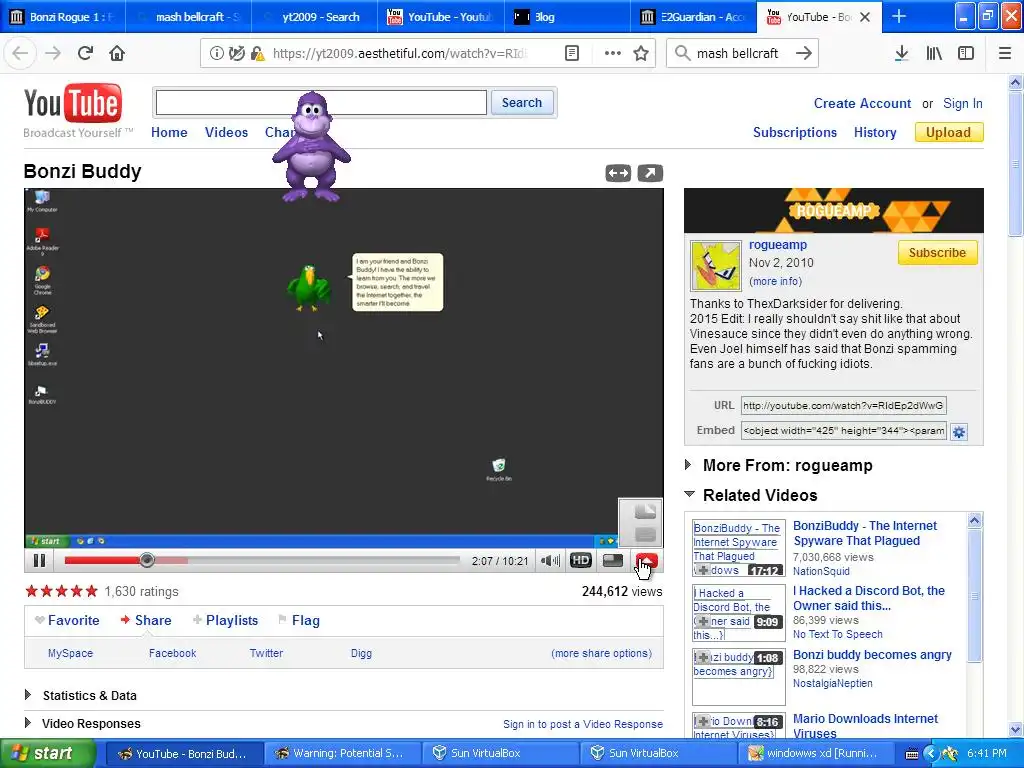Viewport: 1024px width, 768px height.
Task: Rate the video with fifth star
Action: (91, 592)
